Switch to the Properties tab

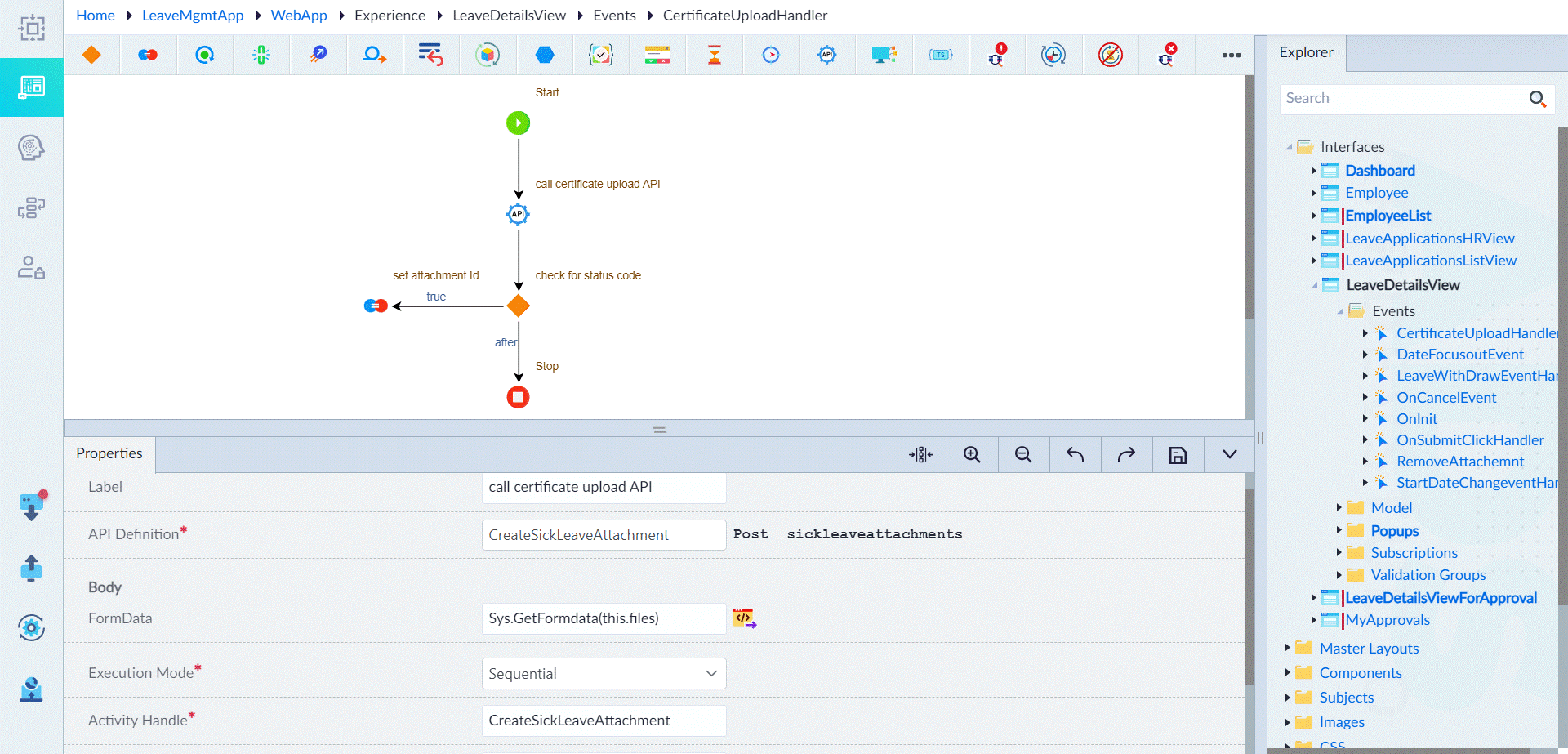109,453
